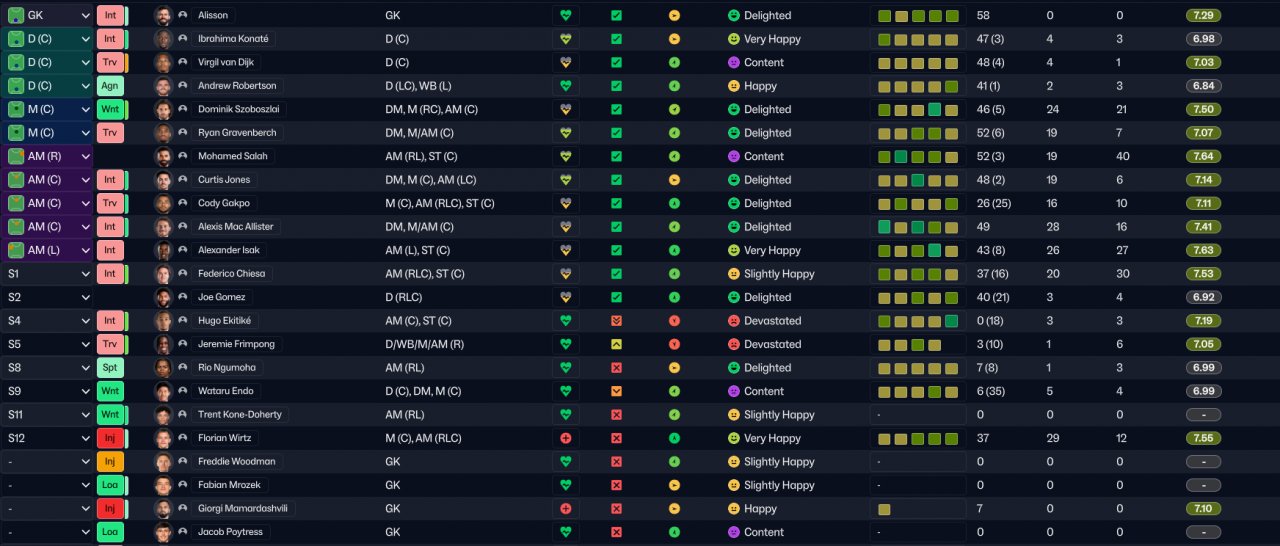1280x546 pixels.
Task: Click the Inj status tag for Freddie Woodman
Action: (110, 462)
